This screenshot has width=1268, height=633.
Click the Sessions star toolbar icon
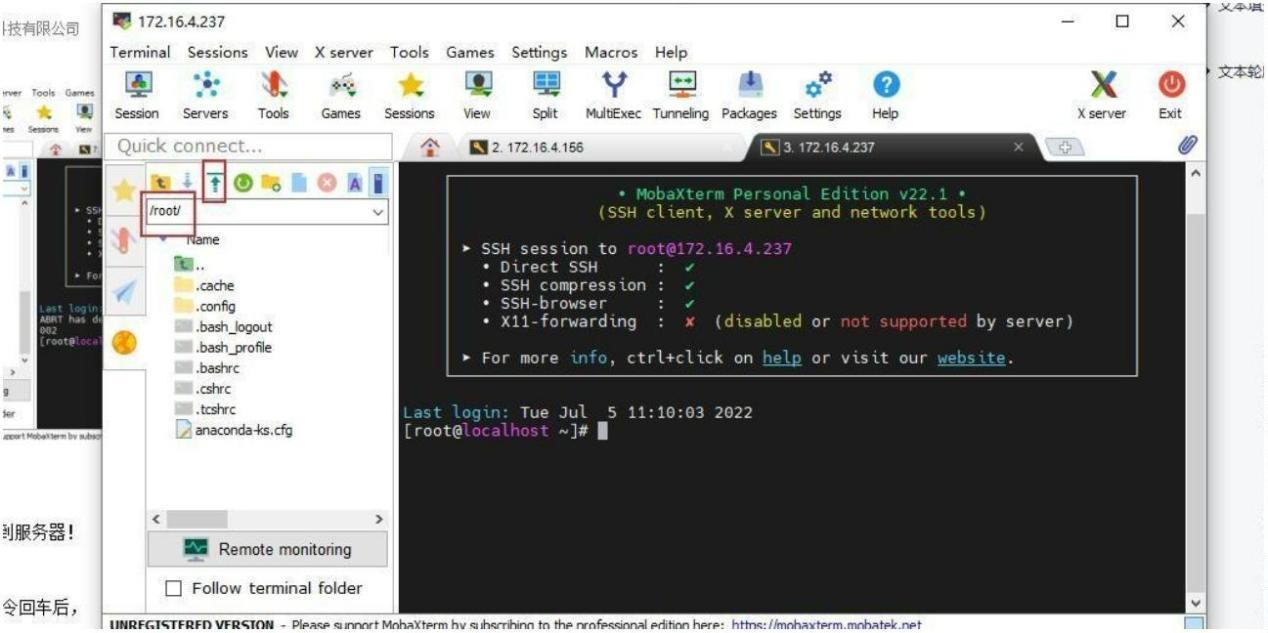pos(409,84)
